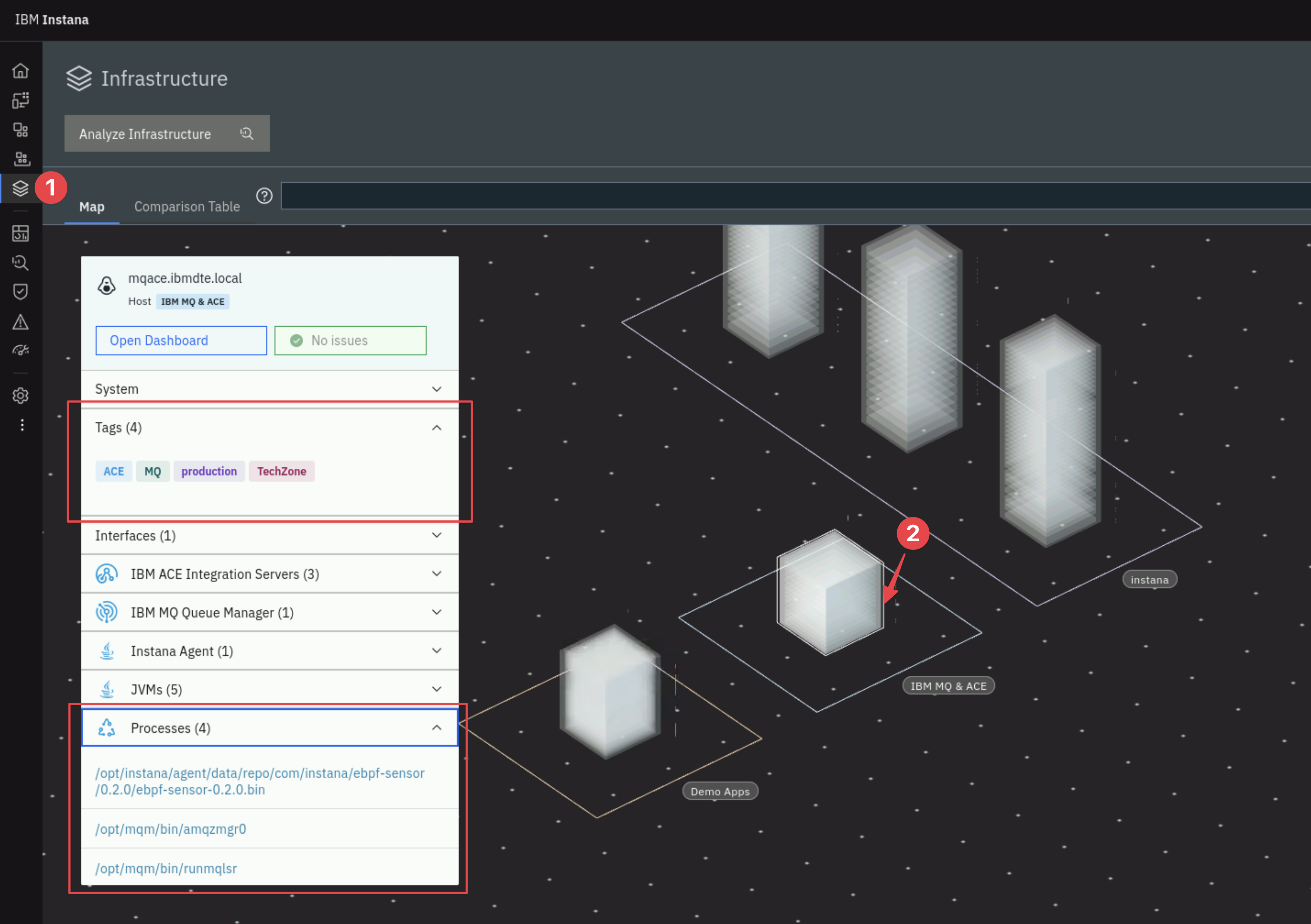This screenshot has height=924, width=1311.
Task: Click the IBM MQ & ACE host zone badge
Action: click(x=192, y=302)
